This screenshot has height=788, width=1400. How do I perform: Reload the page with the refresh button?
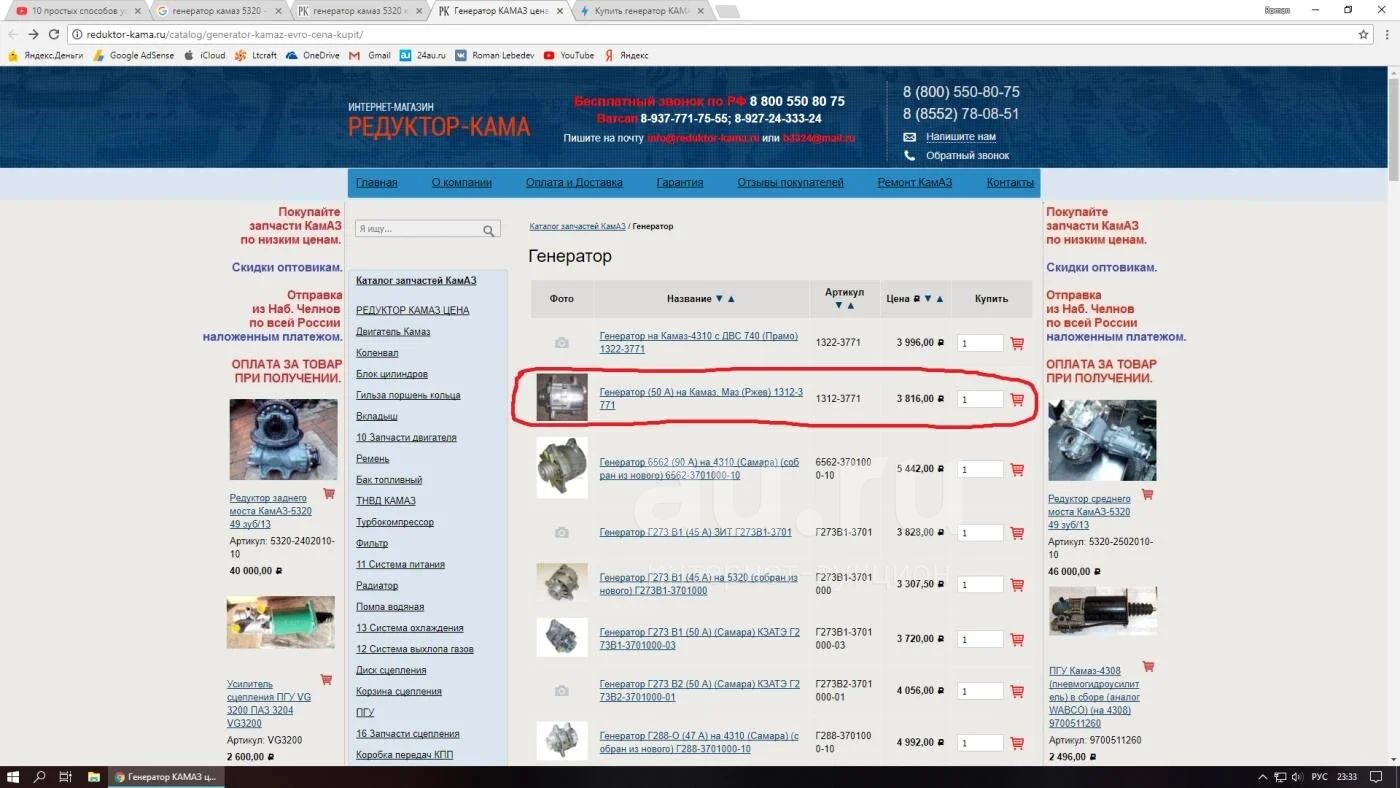(x=54, y=34)
